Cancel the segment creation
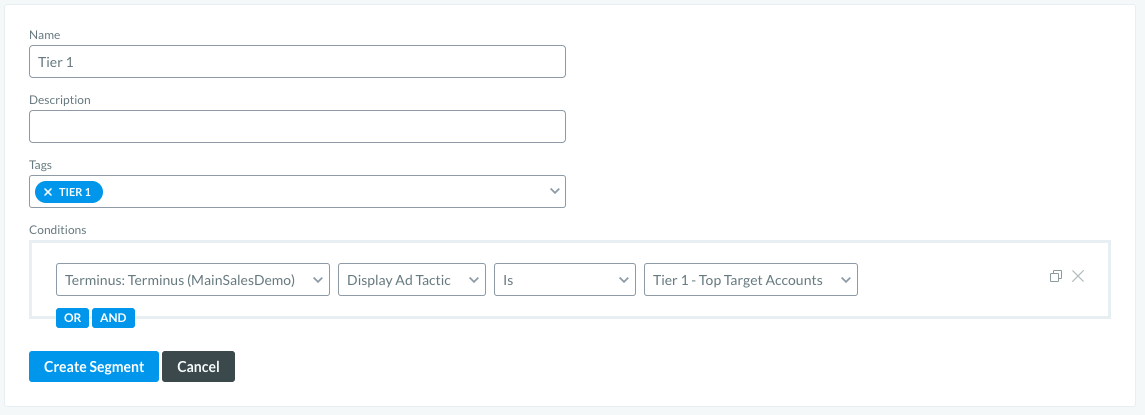The image size is (1145, 415). click(199, 367)
